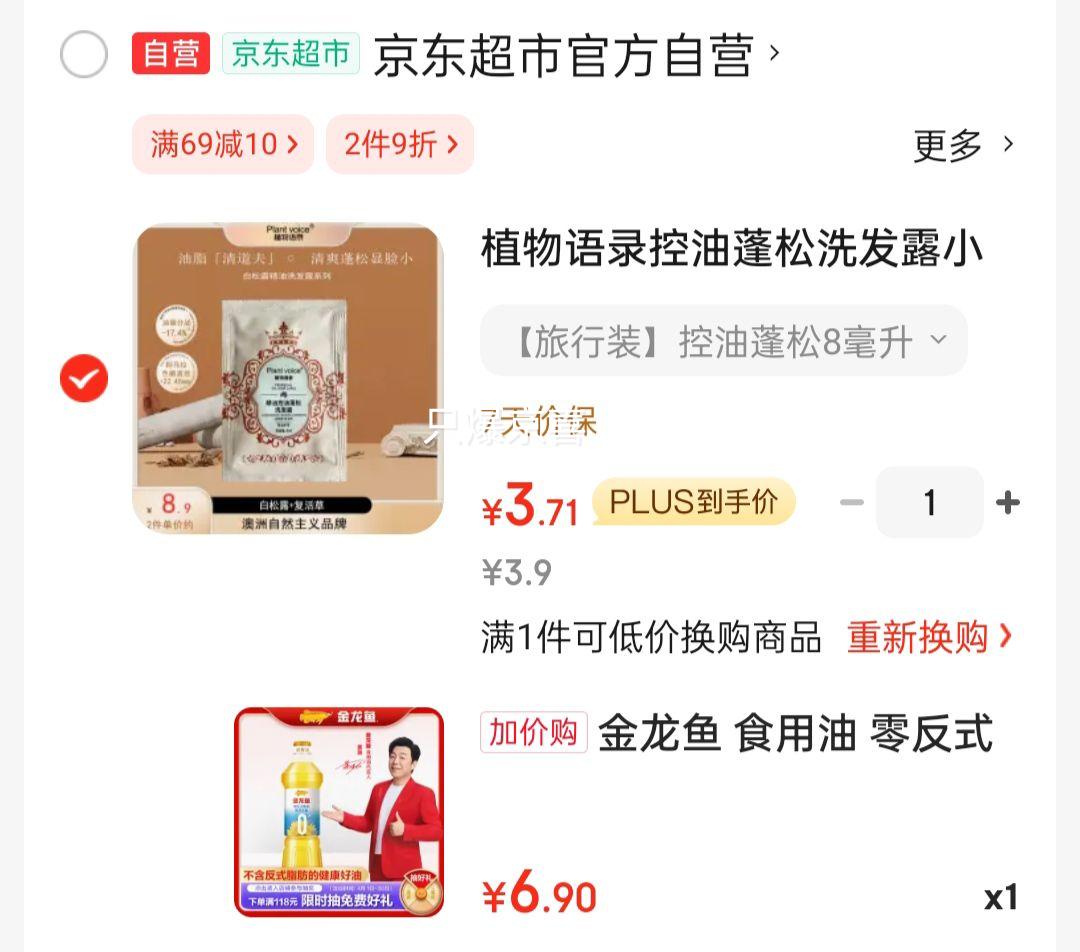
Task: Tap the ¥3.71 price text
Action: click(529, 505)
